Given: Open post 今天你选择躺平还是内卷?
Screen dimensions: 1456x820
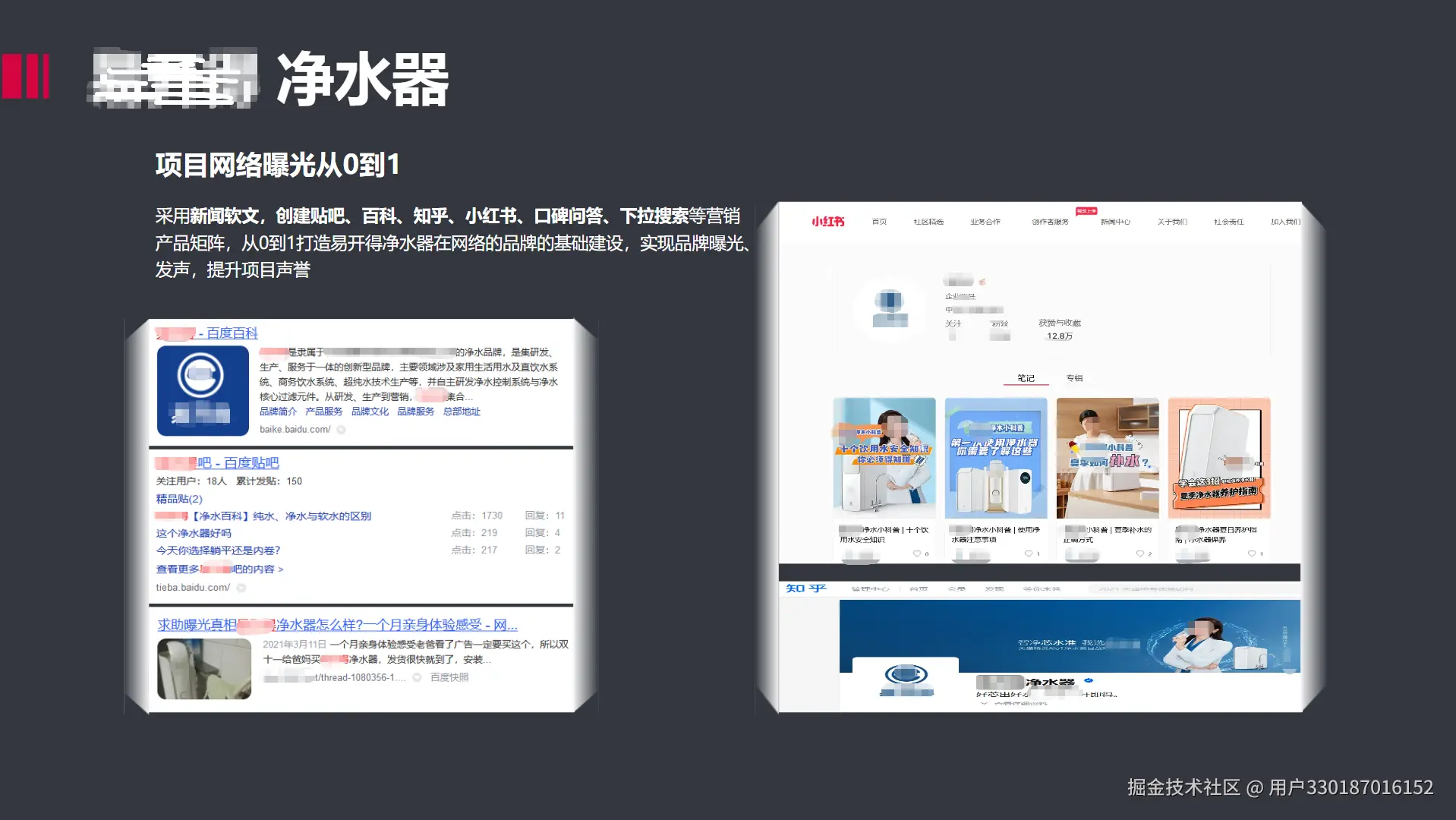Looking at the screenshot, I should [x=218, y=550].
